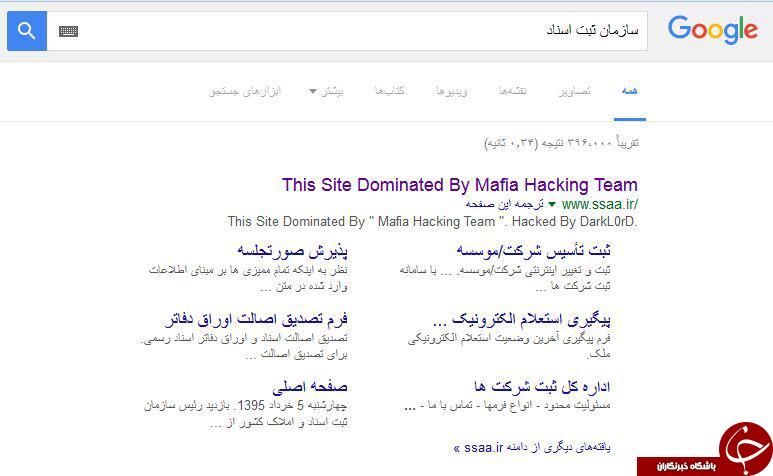Switch to the نقشه‌ها tab

(x=513, y=91)
